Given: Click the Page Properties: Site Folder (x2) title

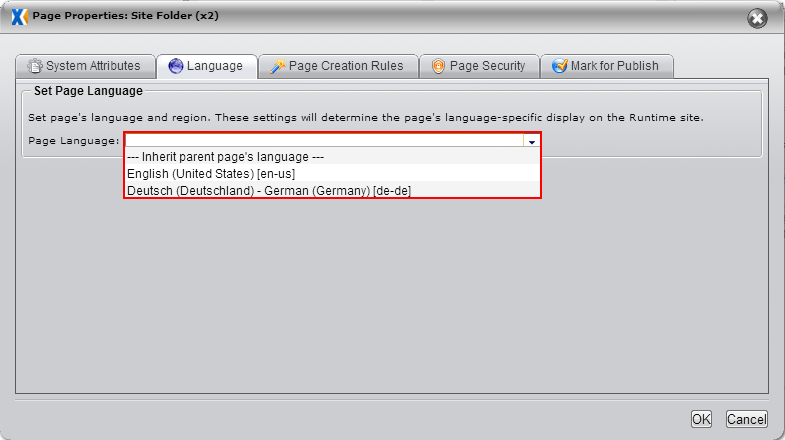Looking at the screenshot, I should pyautogui.click(x=126, y=16).
